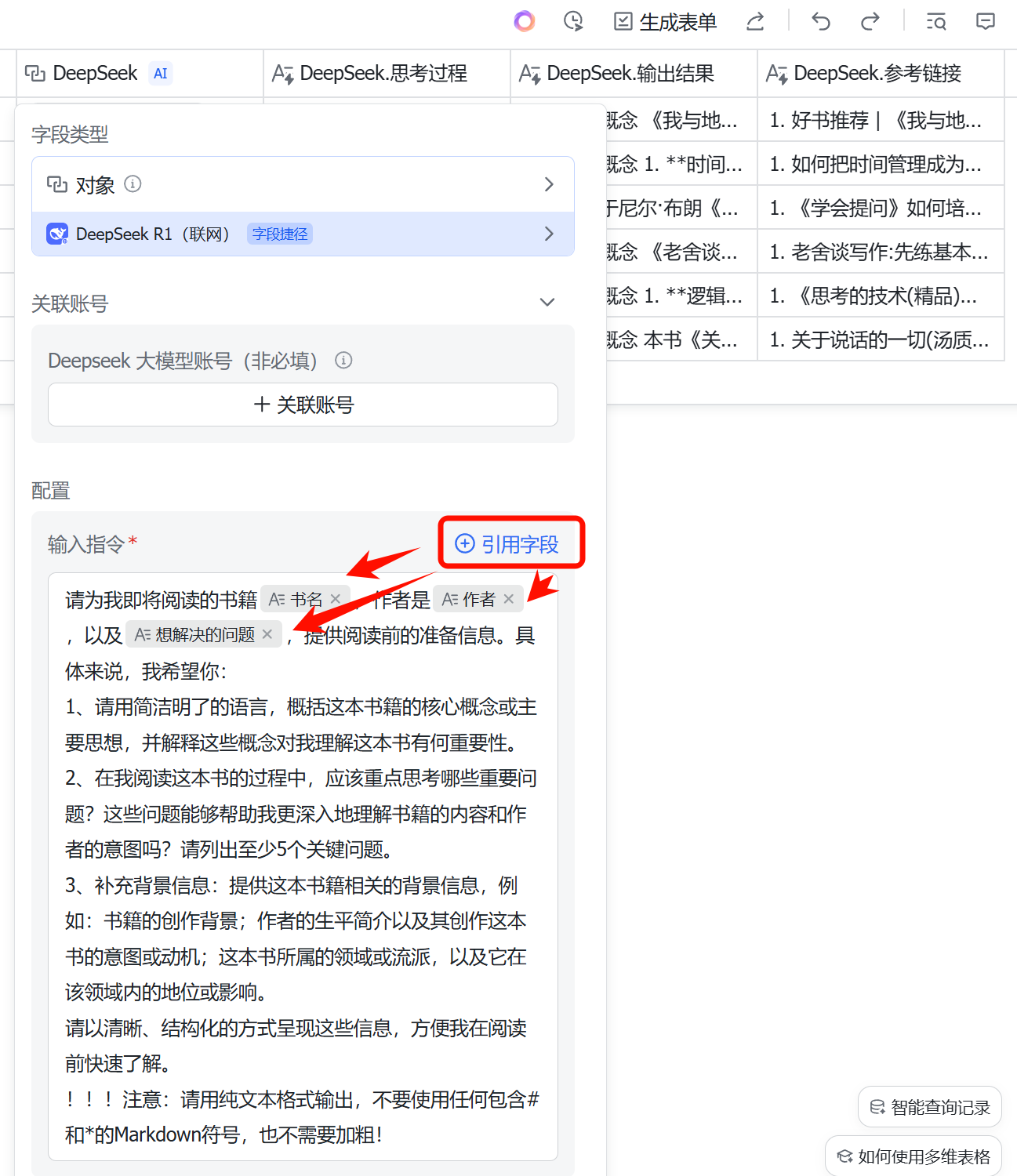Select the DeepSeek.思考过程 column header
This screenshot has width=1017, height=1176.
[x=384, y=74]
